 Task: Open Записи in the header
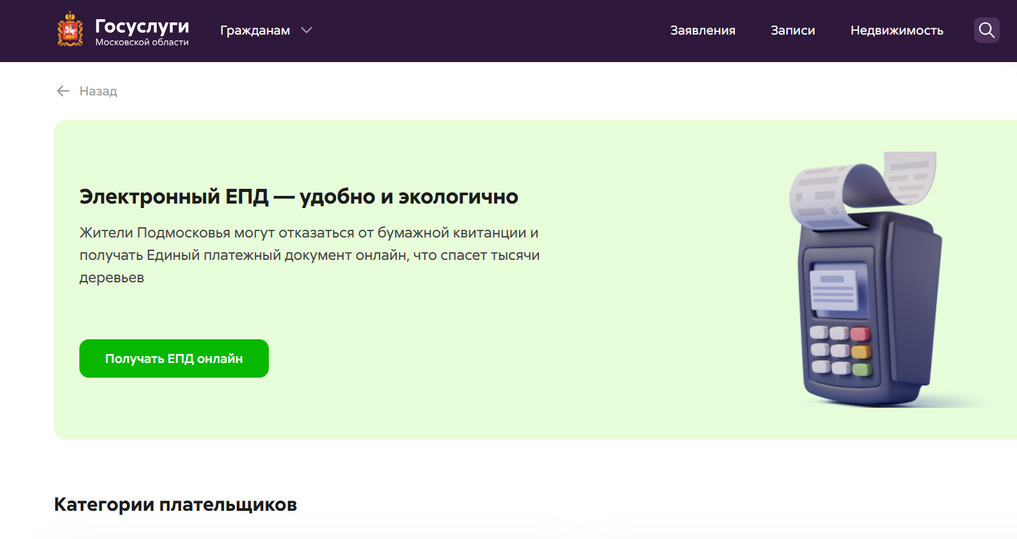793,30
